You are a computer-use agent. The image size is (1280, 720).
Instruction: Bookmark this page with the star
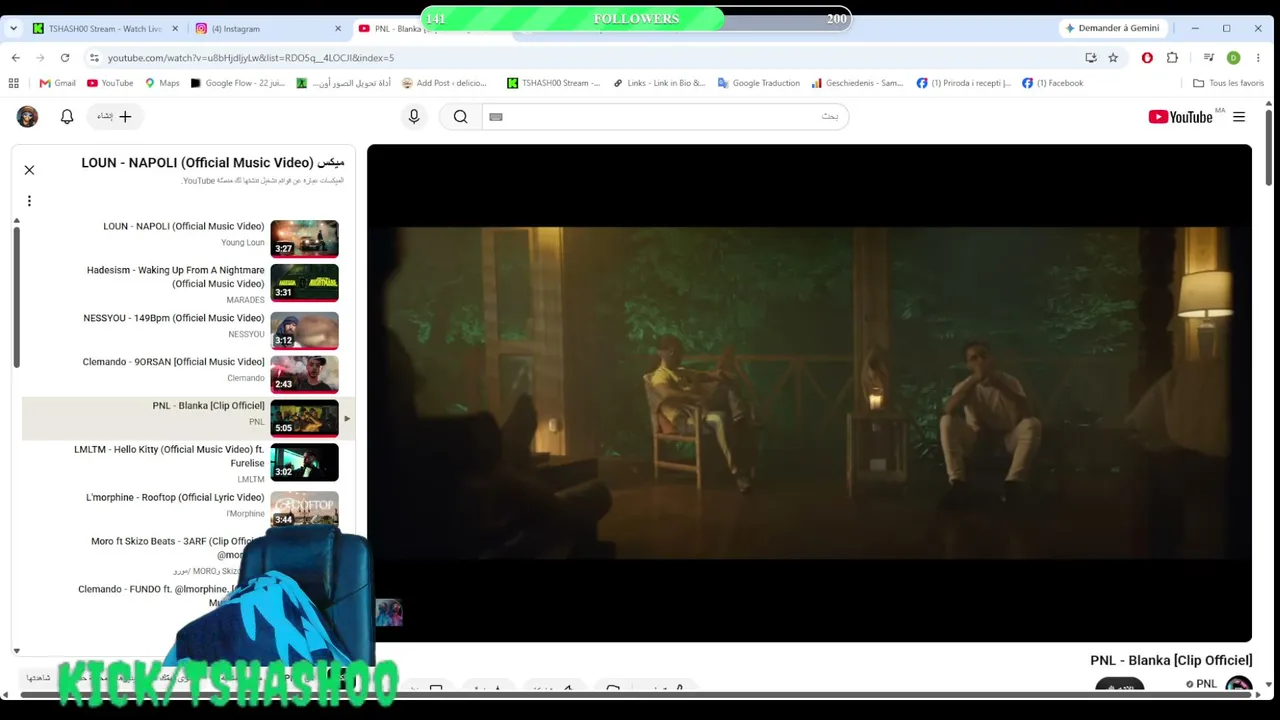tap(1113, 58)
